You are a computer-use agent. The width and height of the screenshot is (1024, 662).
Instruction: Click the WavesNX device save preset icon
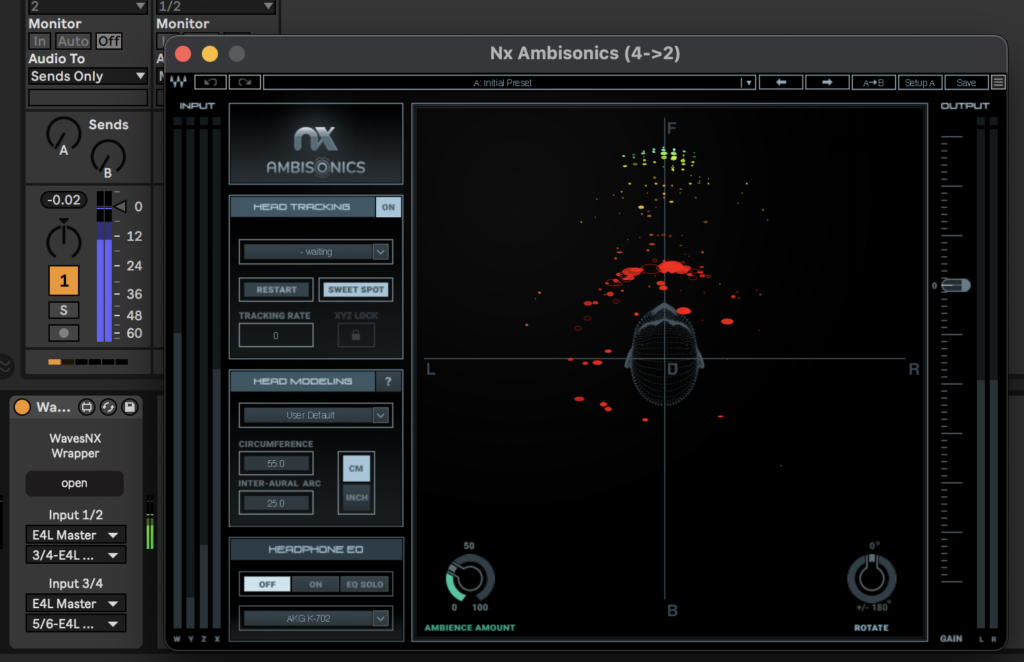click(x=129, y=407)
